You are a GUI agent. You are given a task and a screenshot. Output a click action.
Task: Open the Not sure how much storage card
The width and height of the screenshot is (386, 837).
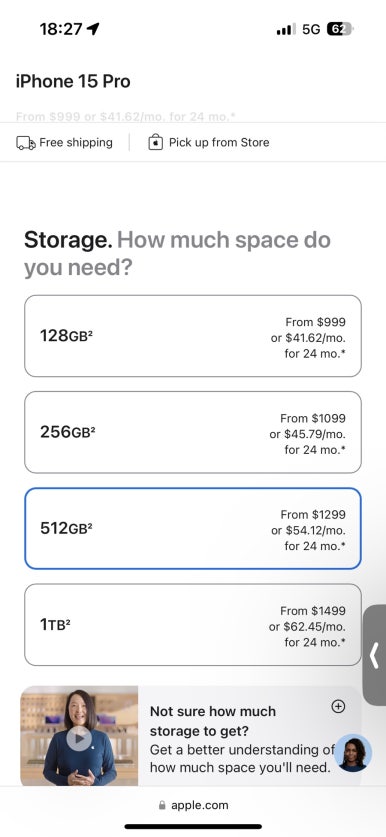point(191,736)
